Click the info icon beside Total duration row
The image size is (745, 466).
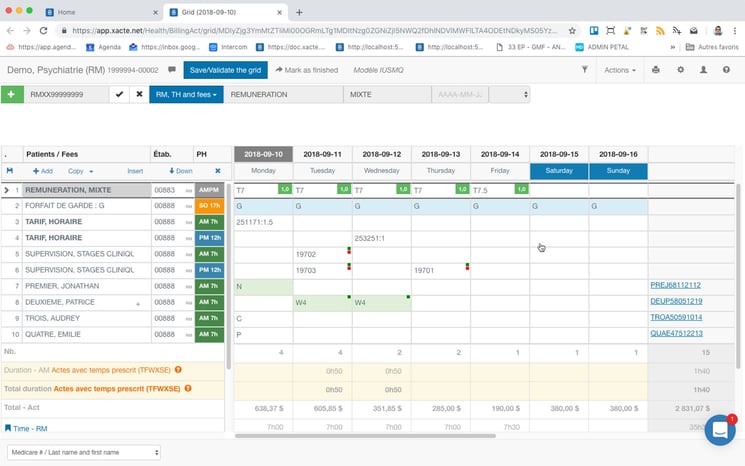(188, 389)
